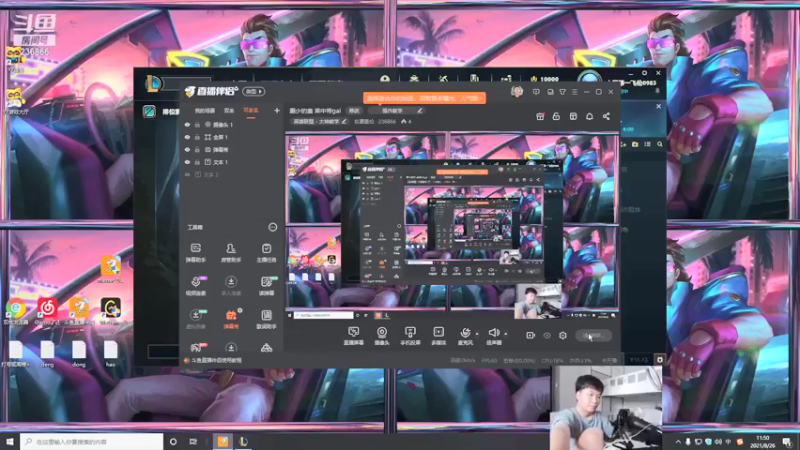Toggle visibility of 摄像头 1 source

[187, 124]
